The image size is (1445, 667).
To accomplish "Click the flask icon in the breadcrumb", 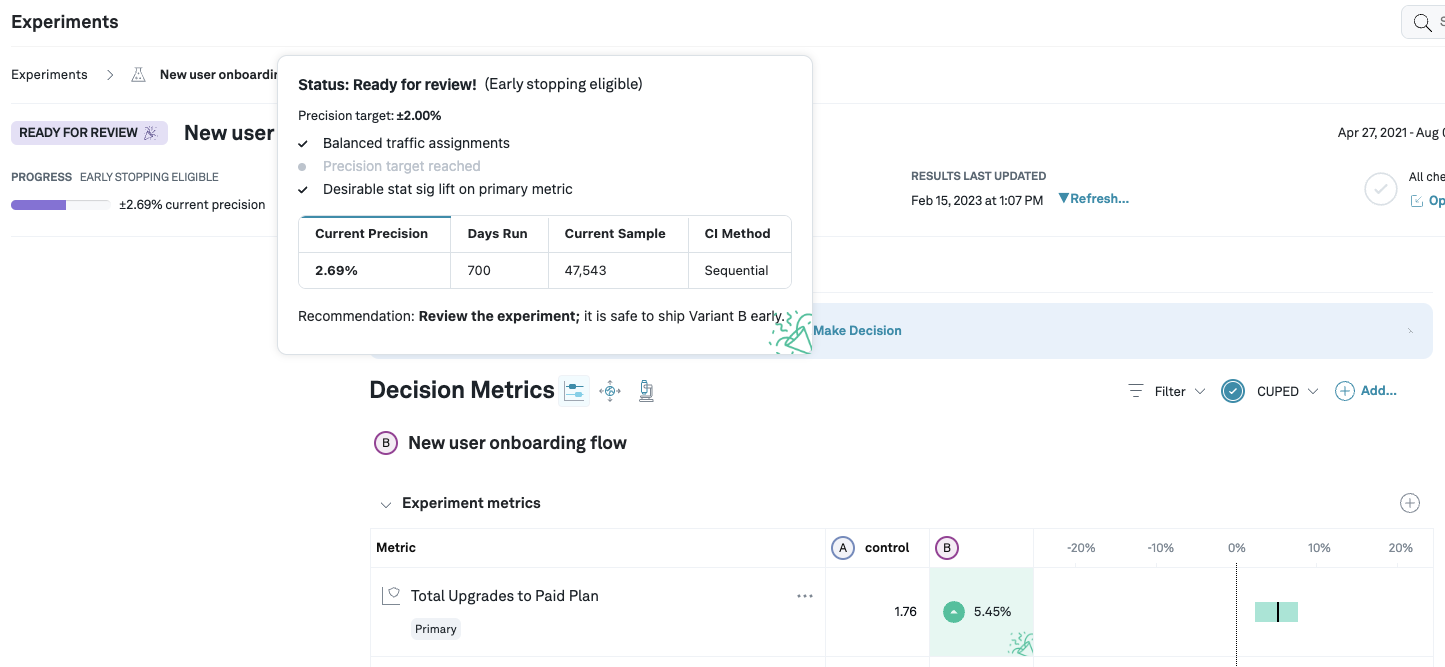I will [139, 75].
